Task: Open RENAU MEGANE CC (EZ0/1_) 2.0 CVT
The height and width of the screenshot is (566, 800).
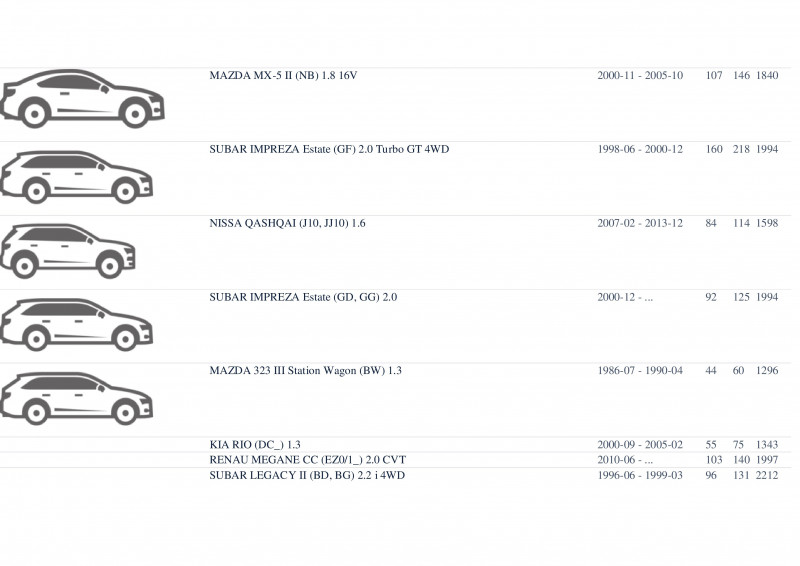Action: [308, 460]
